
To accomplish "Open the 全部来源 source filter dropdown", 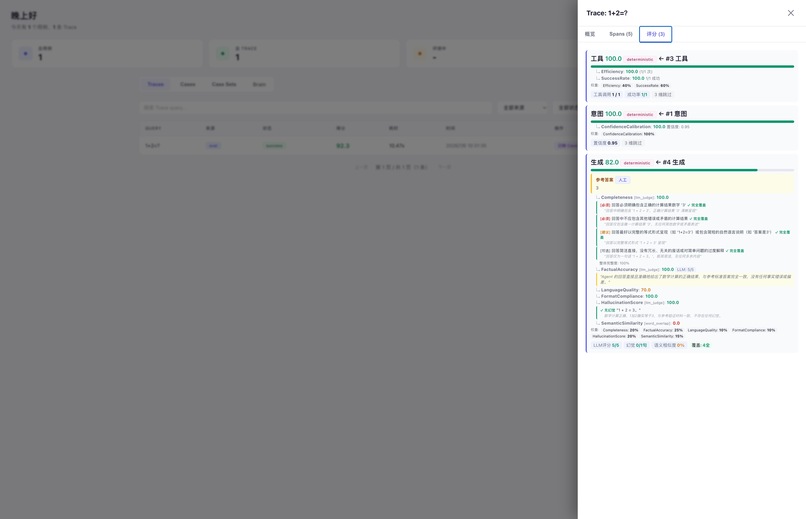I will (x=524, y=107).
